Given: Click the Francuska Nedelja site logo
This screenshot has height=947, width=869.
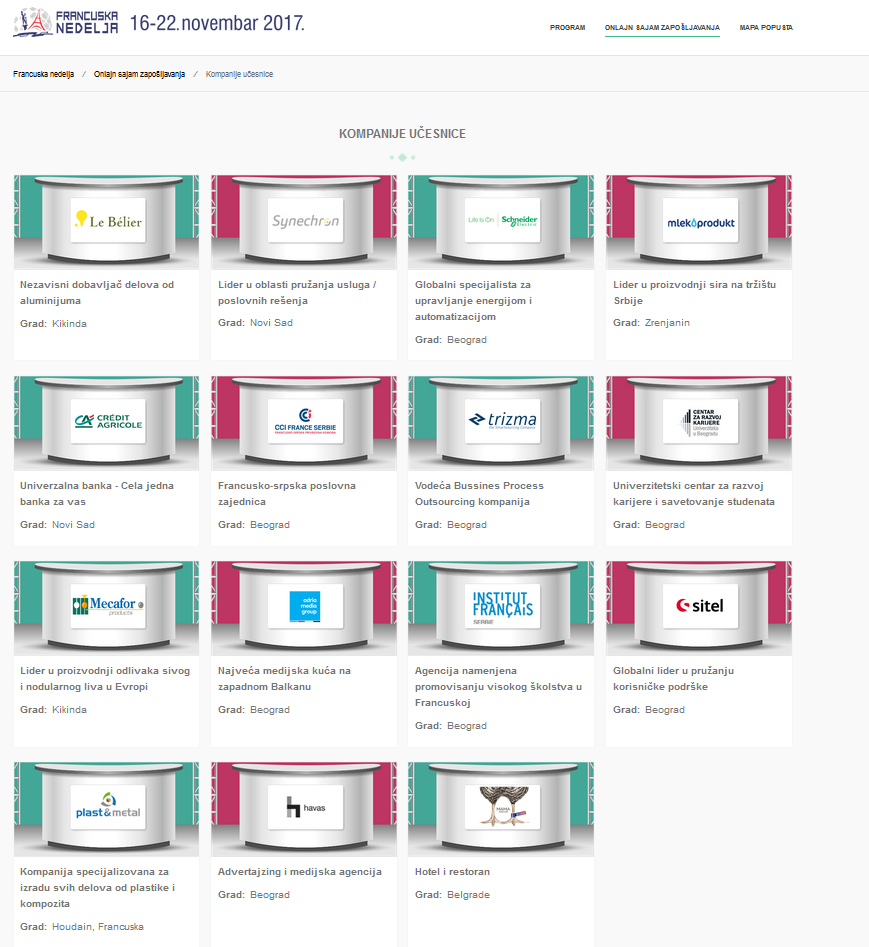Looking at the screenshot, I should point(66,22).
